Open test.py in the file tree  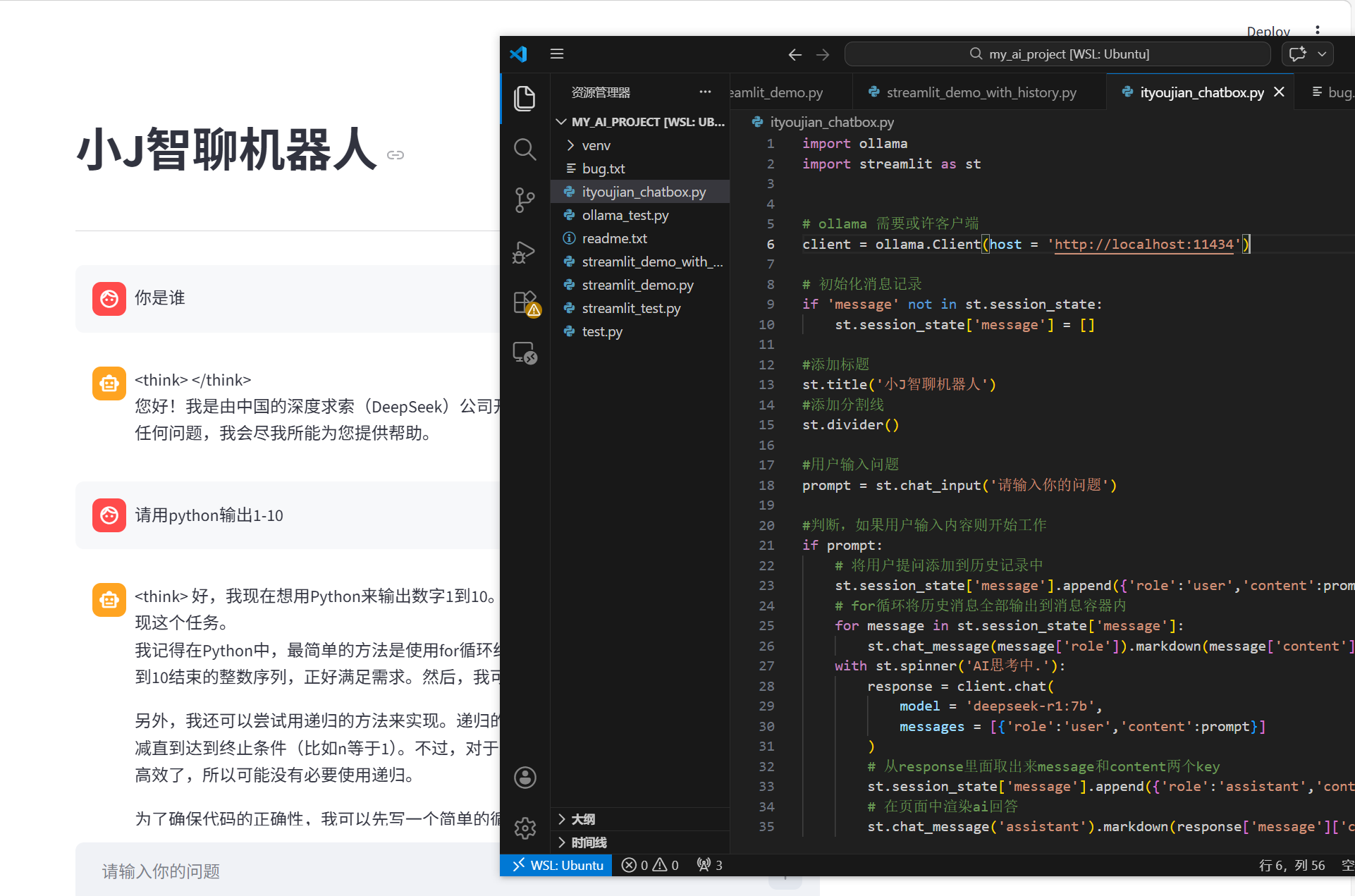640,331
